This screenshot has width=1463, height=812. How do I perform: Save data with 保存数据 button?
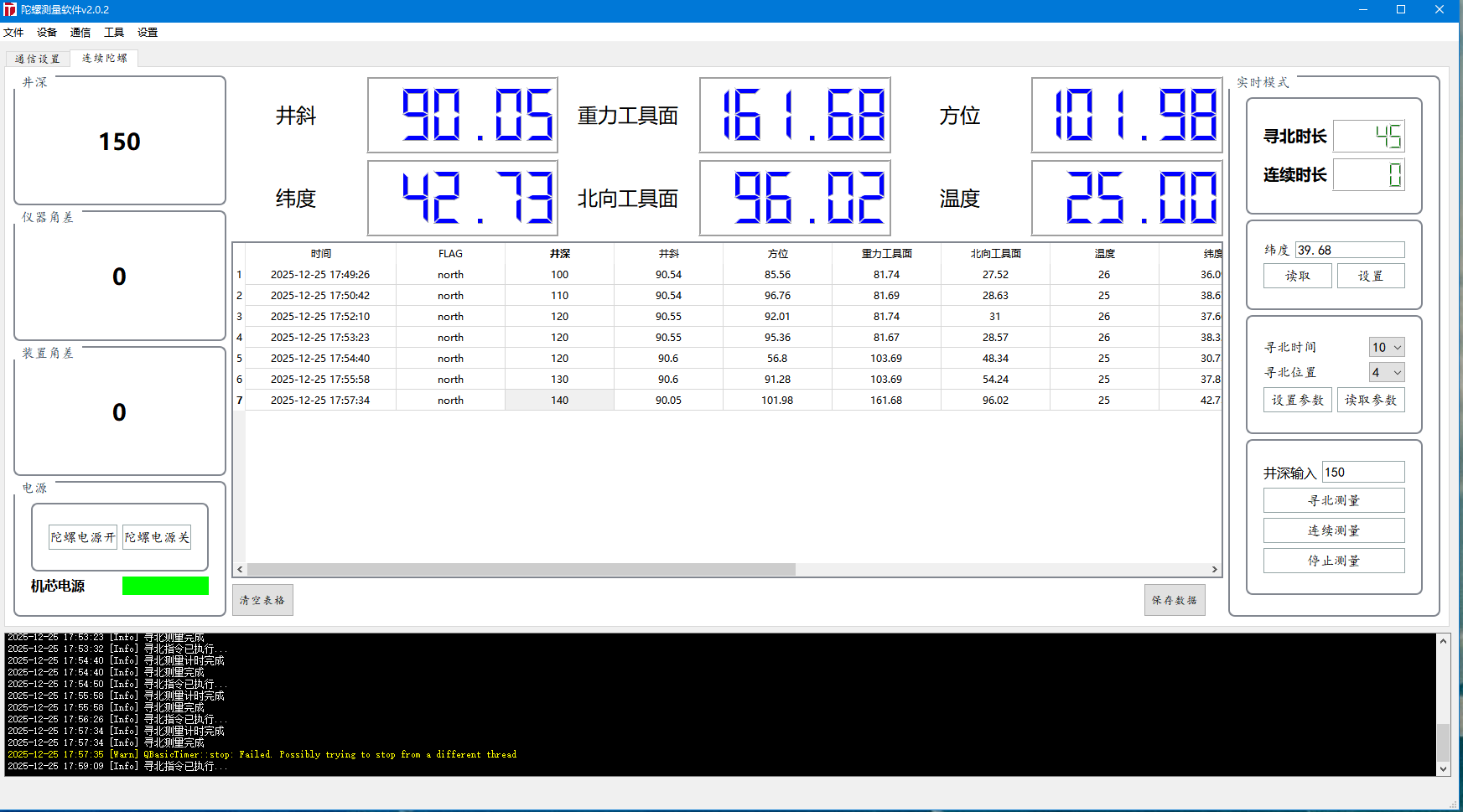coord(1175,600)
